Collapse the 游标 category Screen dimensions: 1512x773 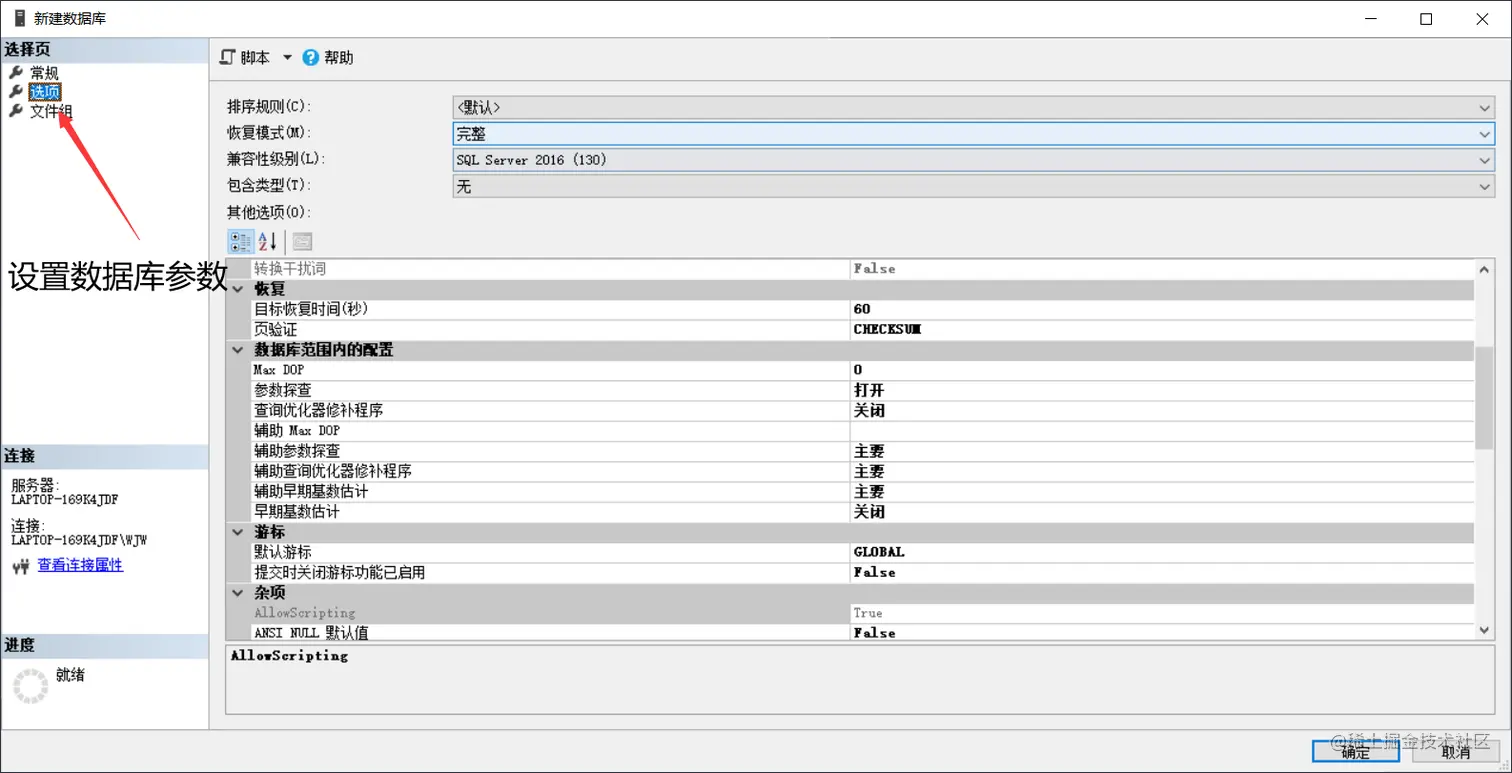(238, 532)
